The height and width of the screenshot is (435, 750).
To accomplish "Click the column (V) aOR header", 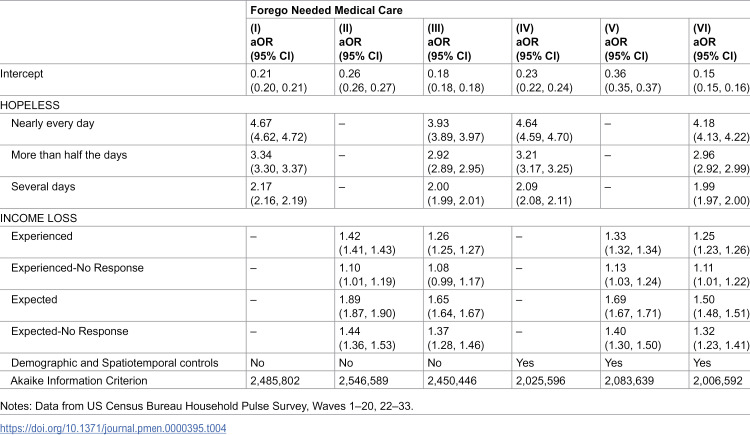I will (626, 42).
